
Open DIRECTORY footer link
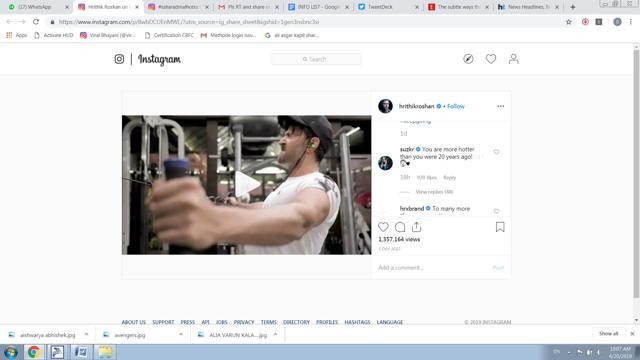pyautogui.click(x=296, y=322)
